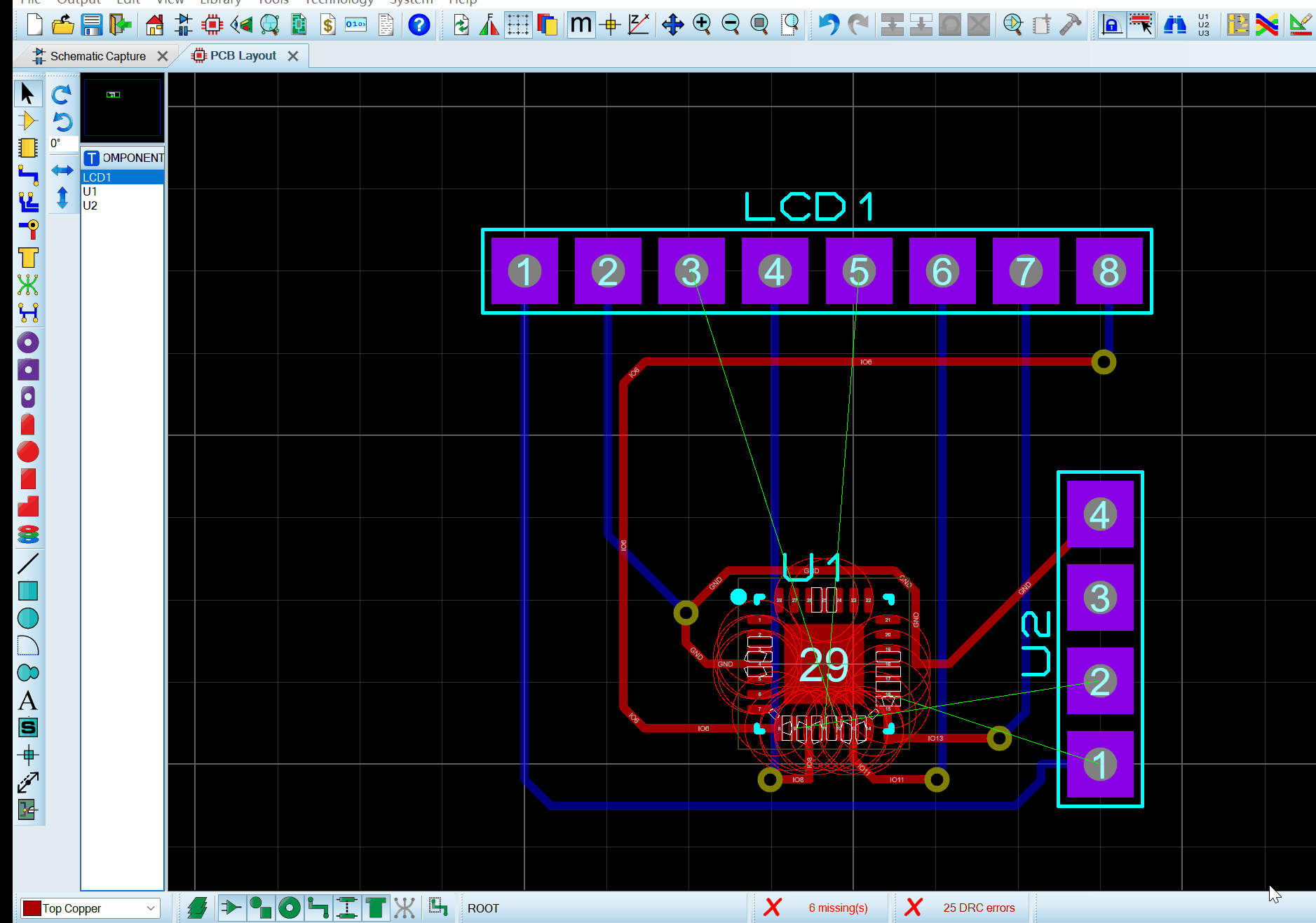Click the Top Copper red color swatch
This screenshot has height=923, width=1316.
31,908
